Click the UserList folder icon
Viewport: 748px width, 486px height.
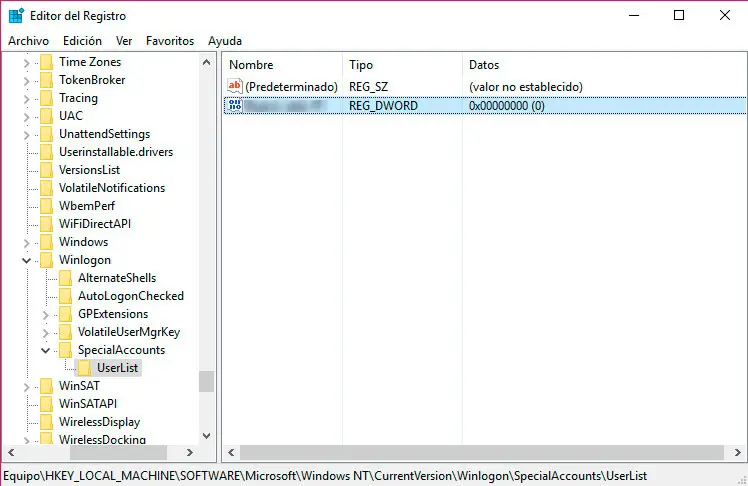point(84,368)
